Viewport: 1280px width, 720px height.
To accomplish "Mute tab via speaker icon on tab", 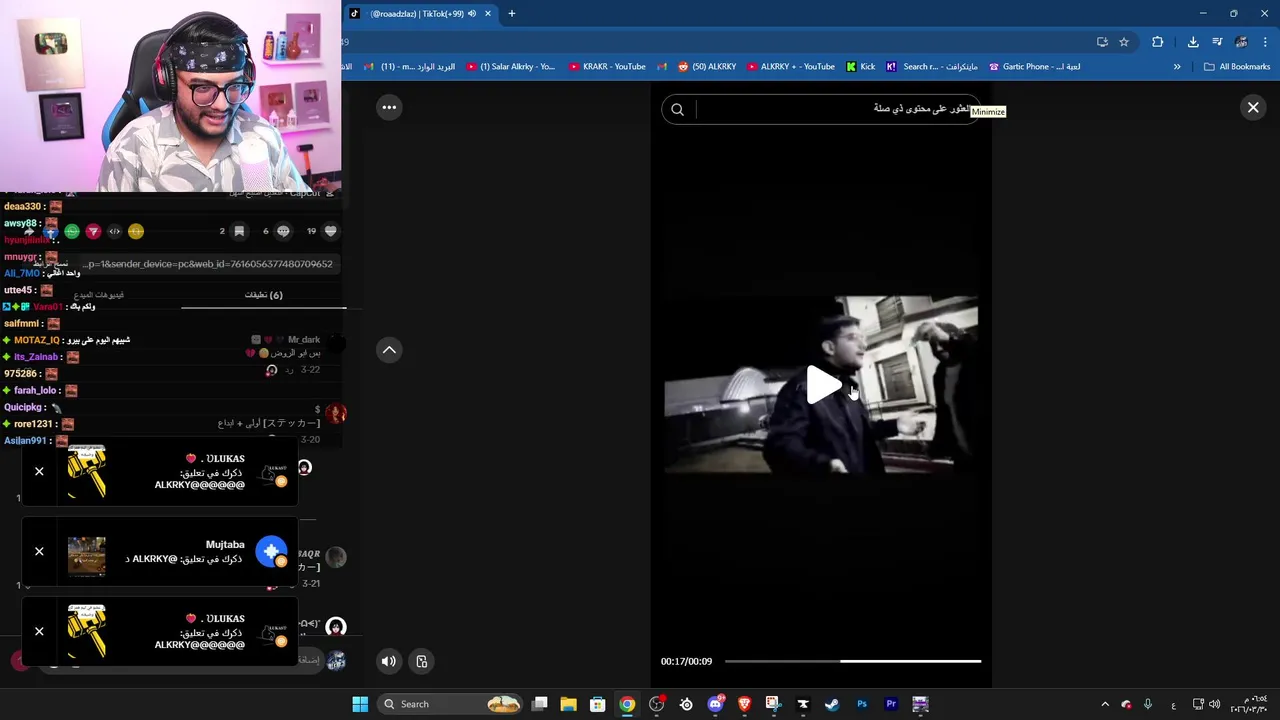I will tap(472, 14).
